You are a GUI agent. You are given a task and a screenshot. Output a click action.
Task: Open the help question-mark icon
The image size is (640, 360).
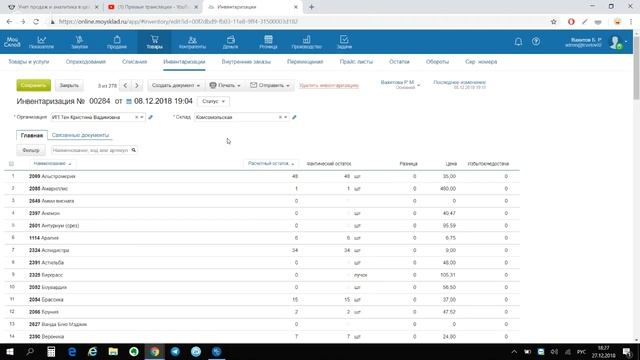(x=536, y=42)
